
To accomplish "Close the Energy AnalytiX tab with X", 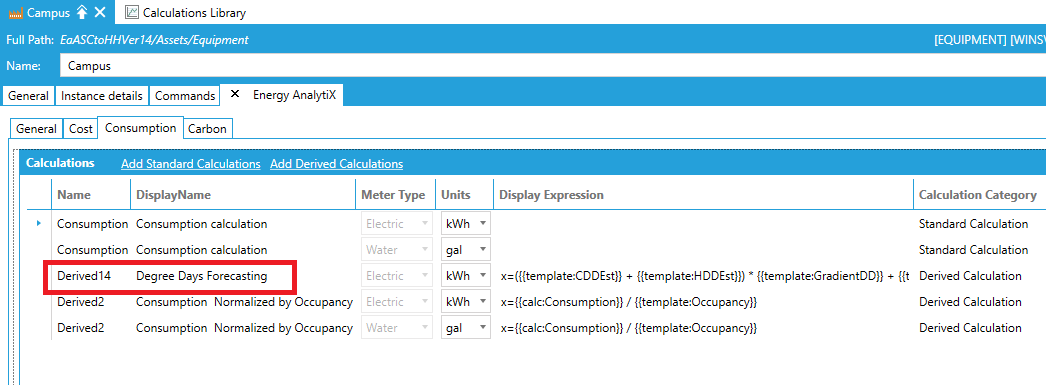I will pyautogui.click(x=234, y=95).
